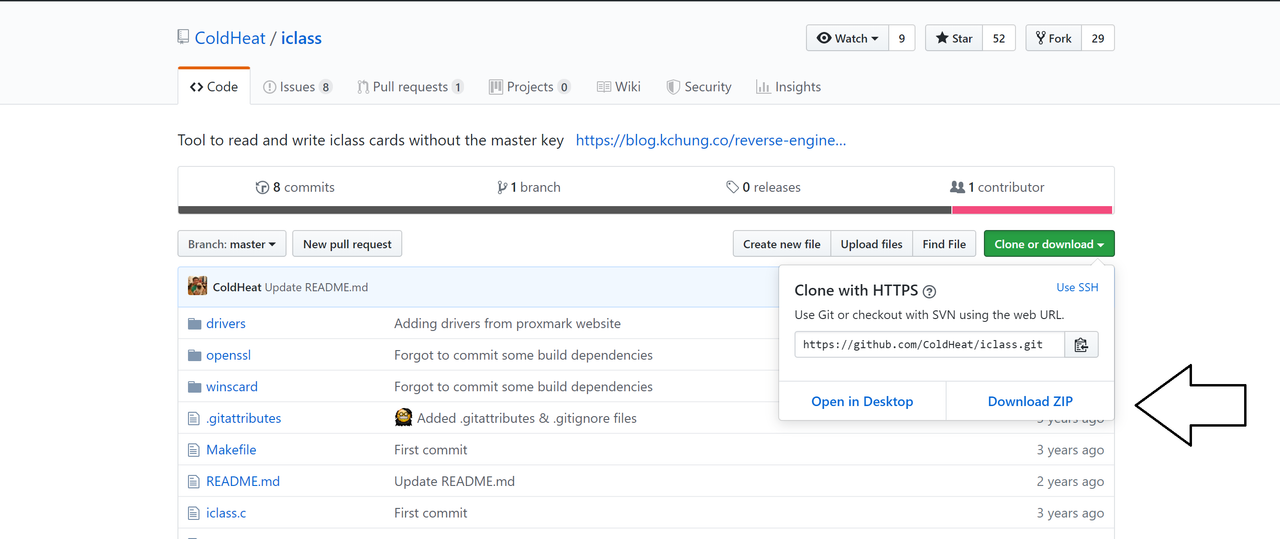Image resolution: width=1280 pixels, height=539 pixels.
Task: Open iclass.c row 'First commit' message
Action: pos(431,513)
